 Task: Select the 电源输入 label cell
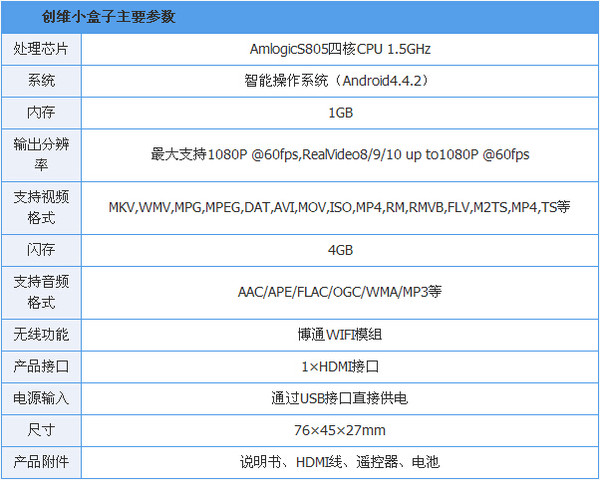coord(41,398)
